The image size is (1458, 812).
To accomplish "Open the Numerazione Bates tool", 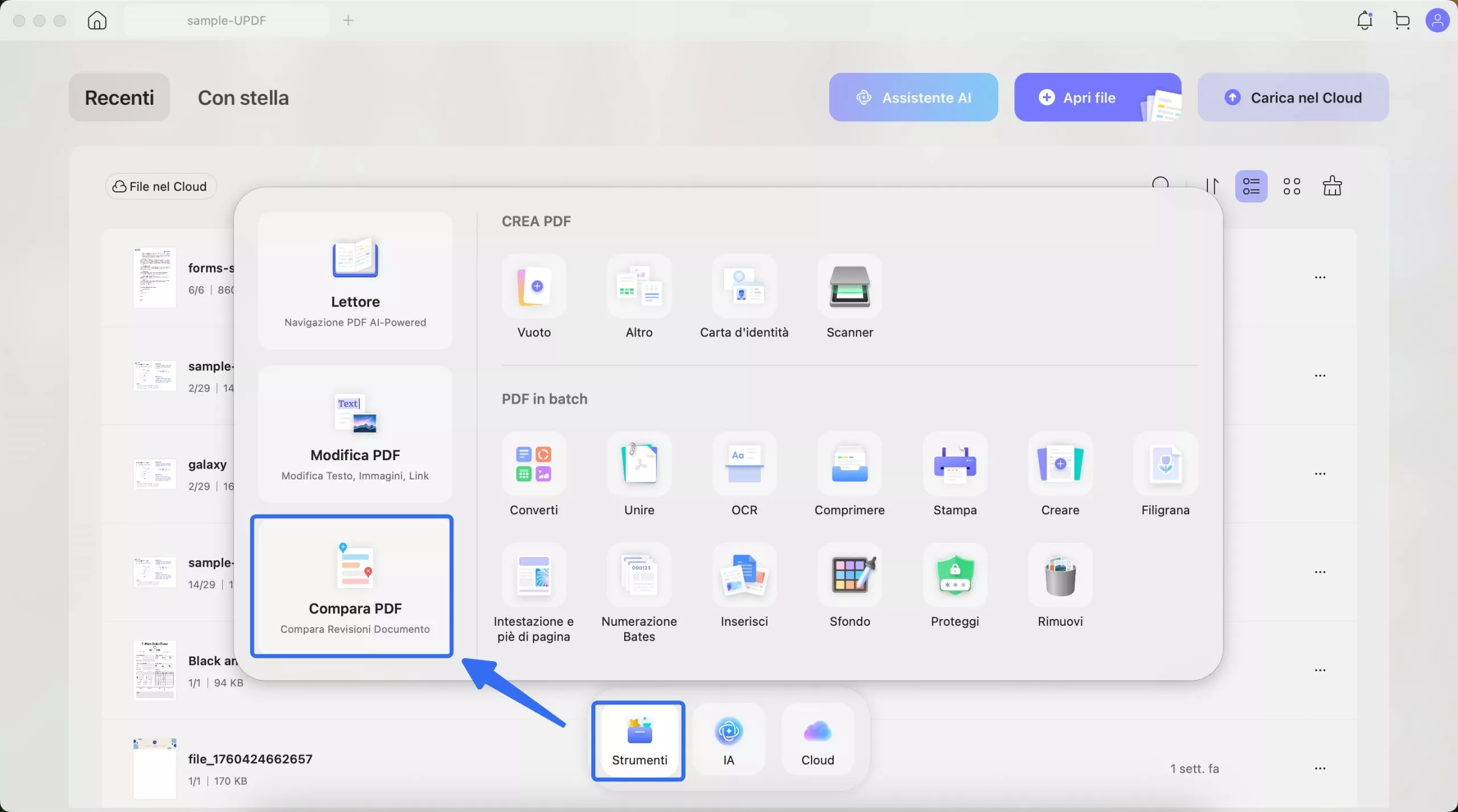I will coord(639,575).
